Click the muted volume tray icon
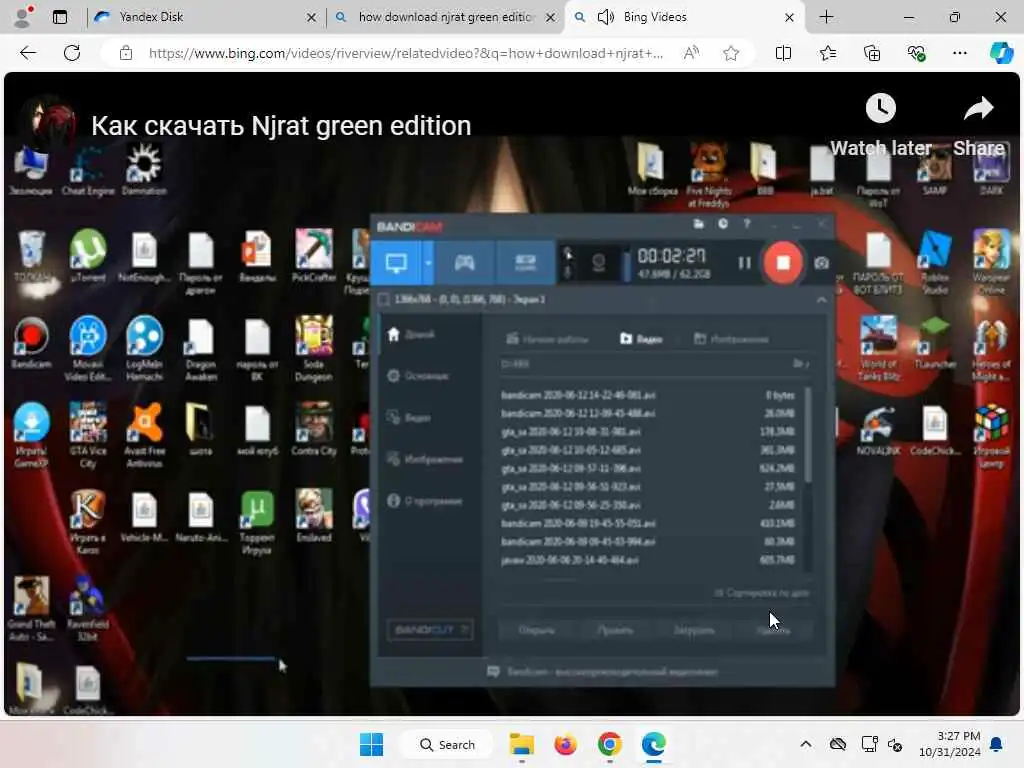Screen dimensions: 1024x768 (895, 744)
